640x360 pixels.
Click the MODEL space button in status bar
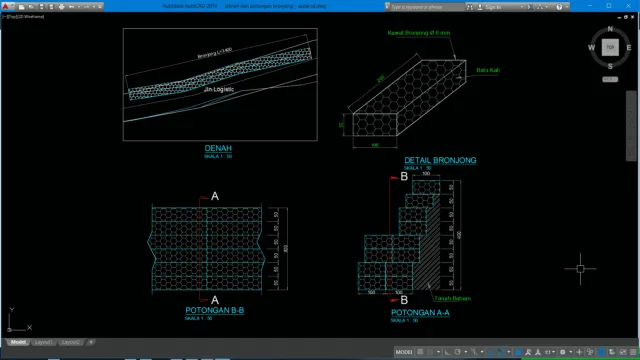click(404, 352)
